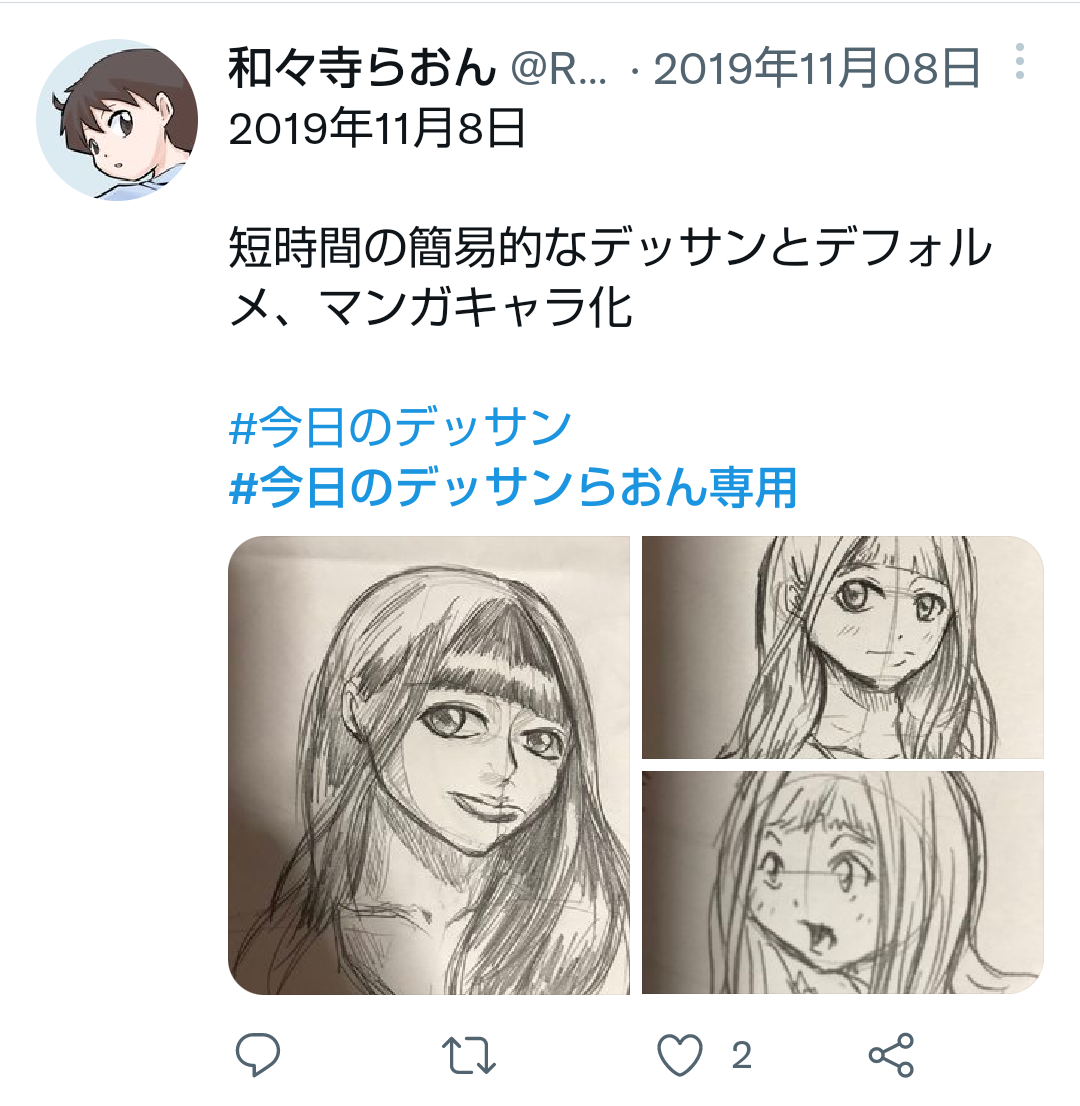
Task: Open the share icon options
Action: coord(891,1055)
